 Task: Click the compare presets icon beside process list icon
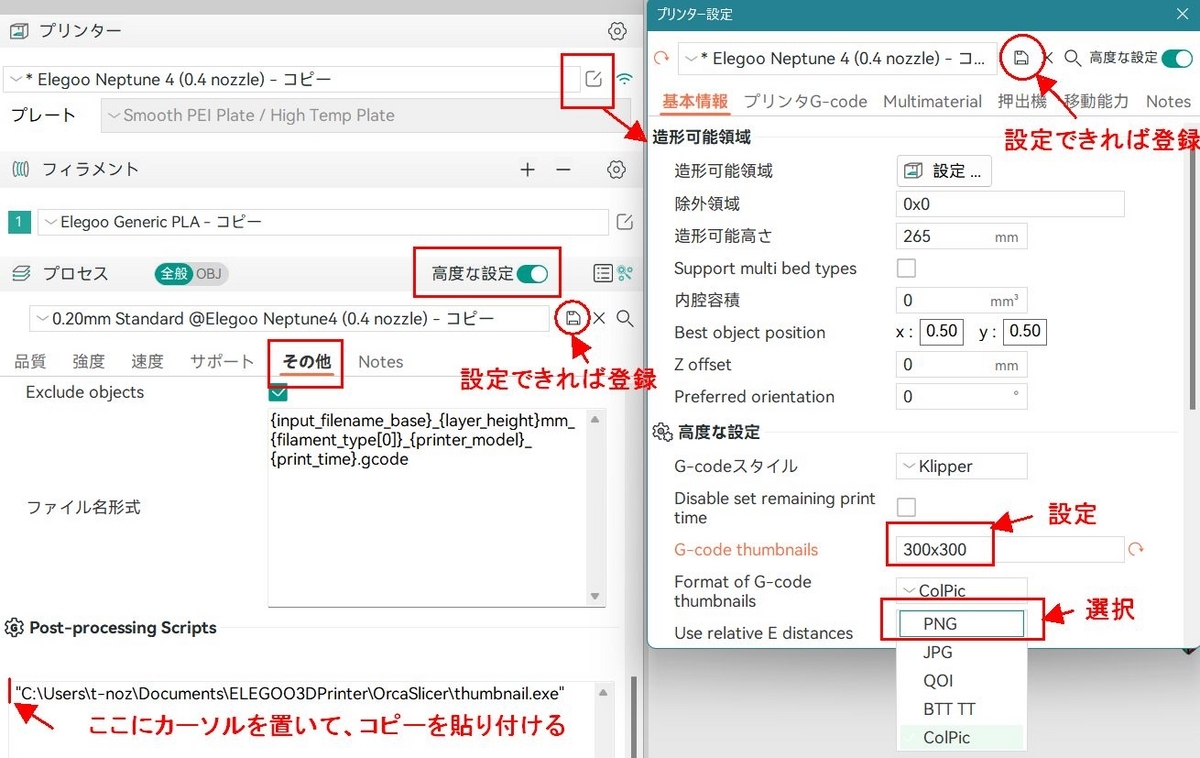click(626, 273)
